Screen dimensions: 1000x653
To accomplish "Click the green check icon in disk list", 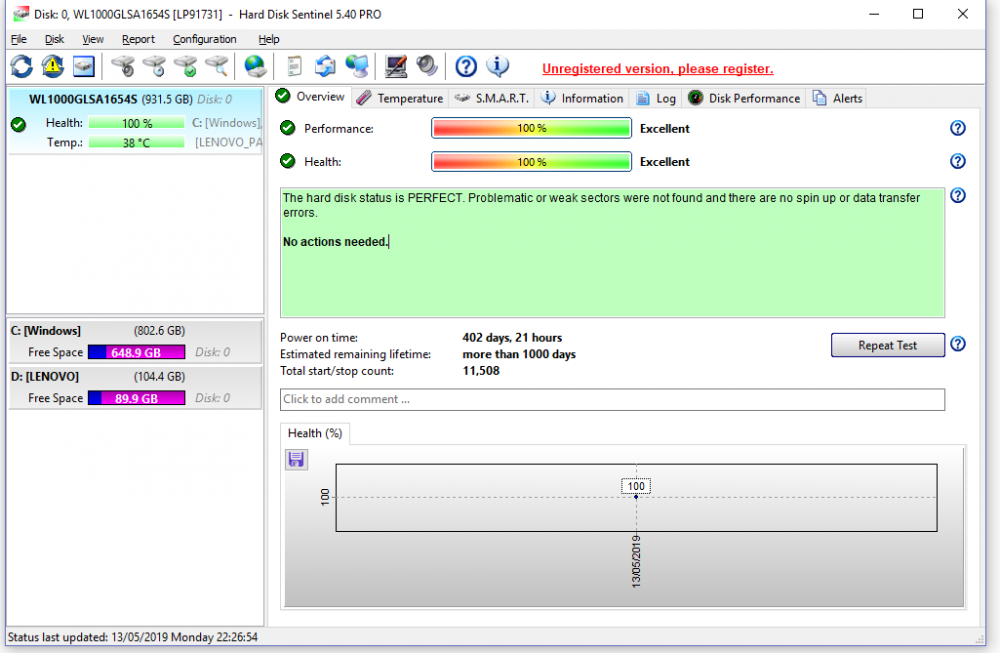I will point(18,124).
